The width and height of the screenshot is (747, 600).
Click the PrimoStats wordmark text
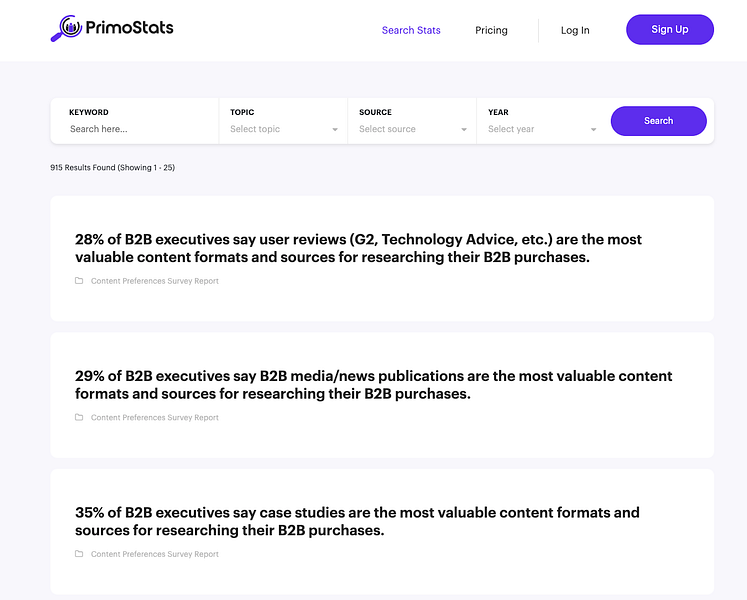click(130, 28)
